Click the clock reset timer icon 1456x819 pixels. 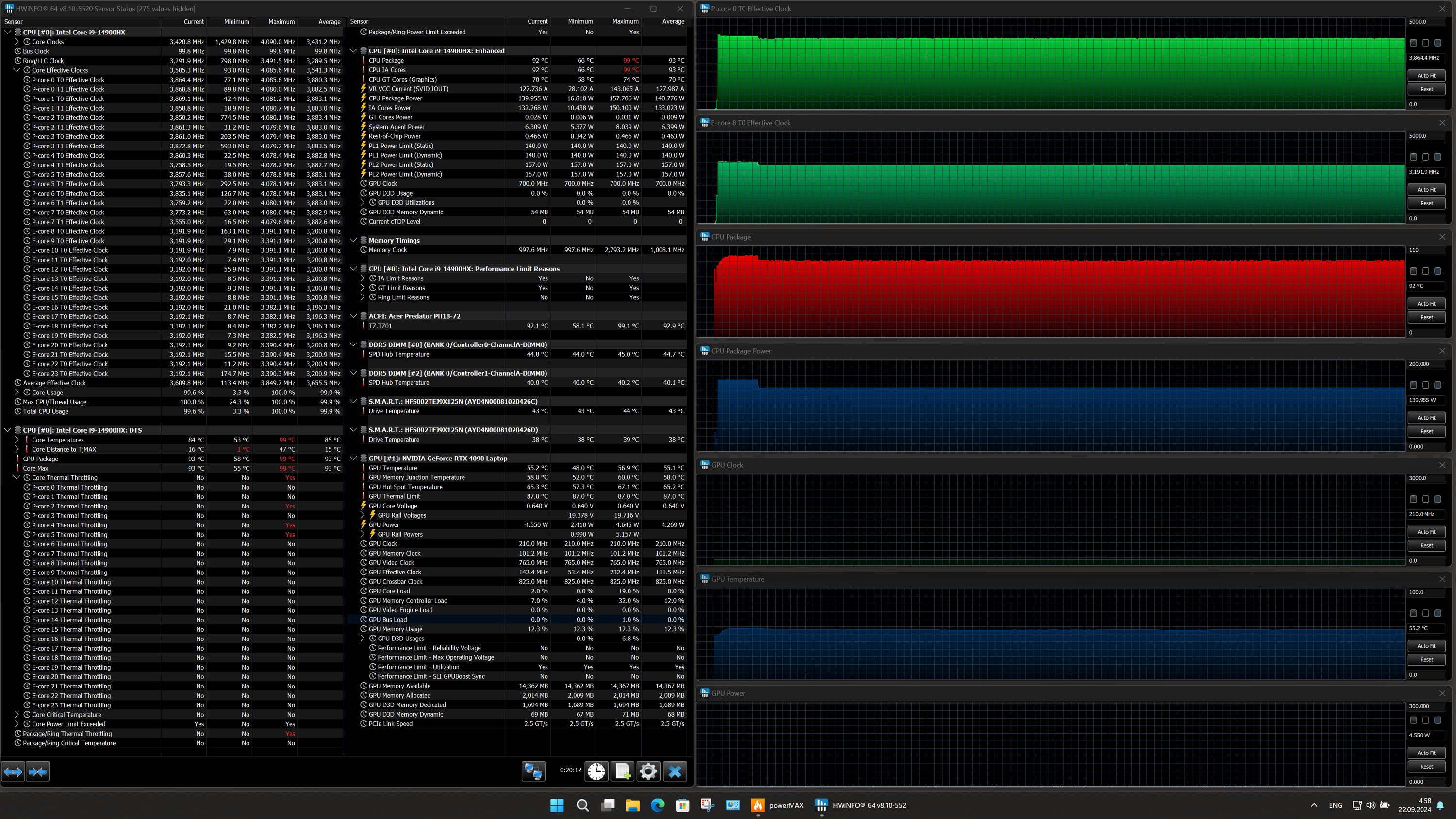pyautogui.click(x=596, y=771)
